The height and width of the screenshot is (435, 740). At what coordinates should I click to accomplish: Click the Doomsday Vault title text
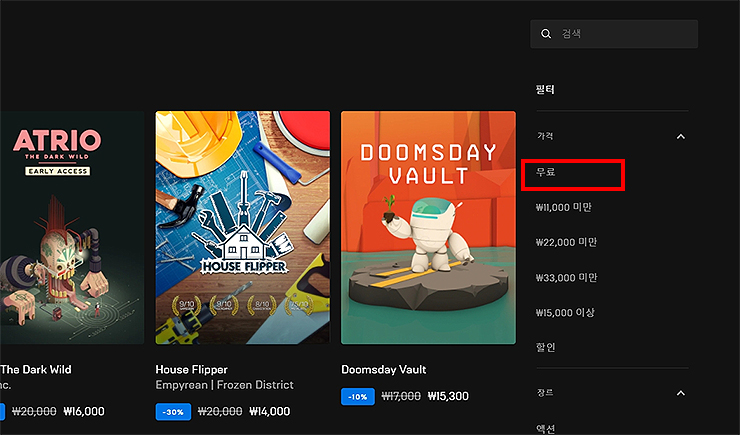click(384, 369)
